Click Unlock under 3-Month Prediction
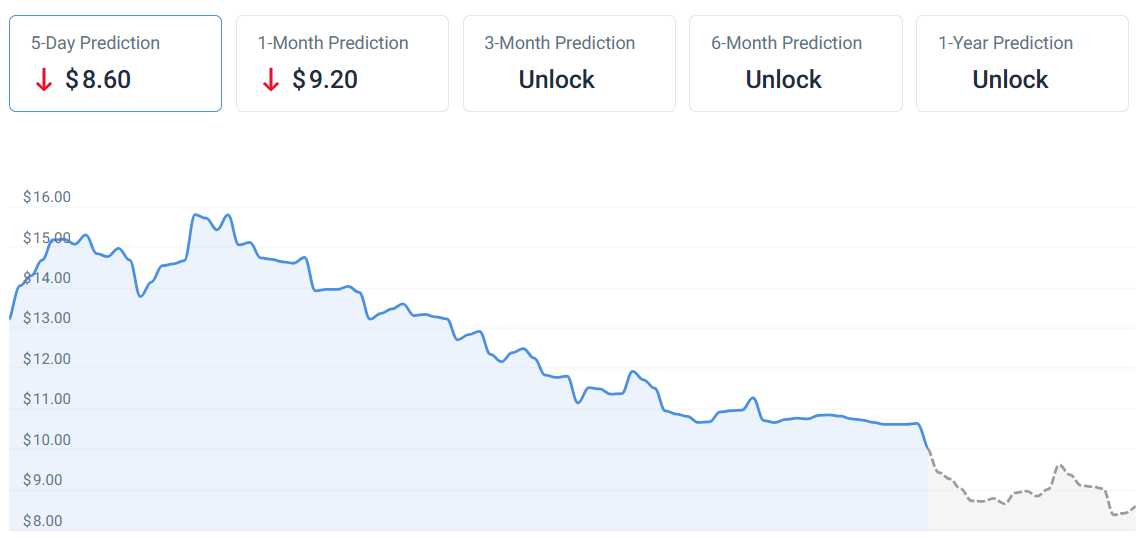Viewport: 1145px width, 538px height. pyautogui.click(x=556, y=80)
